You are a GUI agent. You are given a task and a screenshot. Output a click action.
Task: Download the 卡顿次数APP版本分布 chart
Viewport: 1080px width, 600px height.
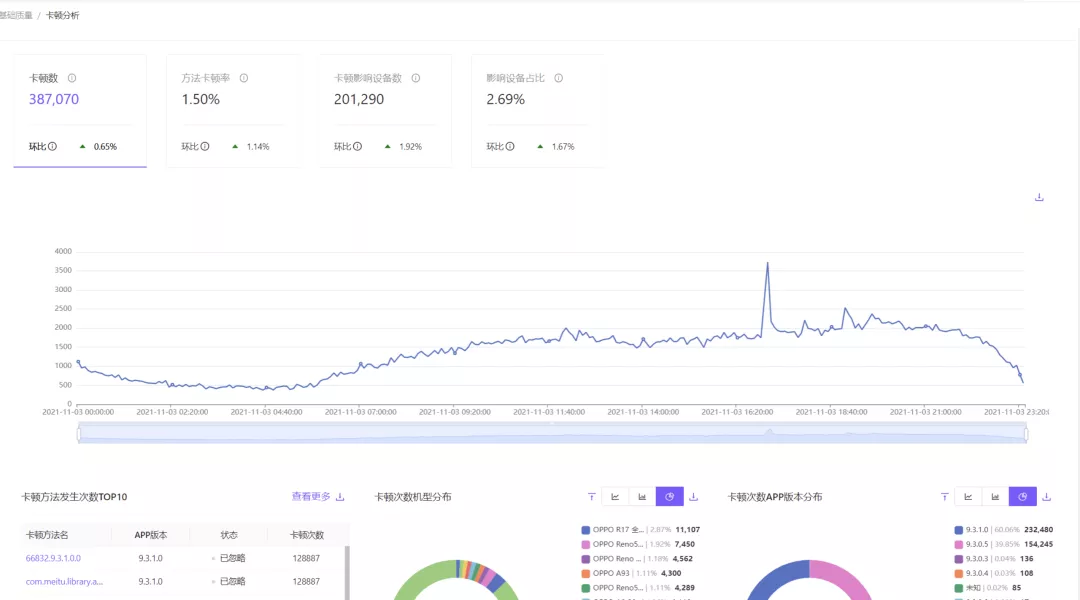coord(1047,497)
